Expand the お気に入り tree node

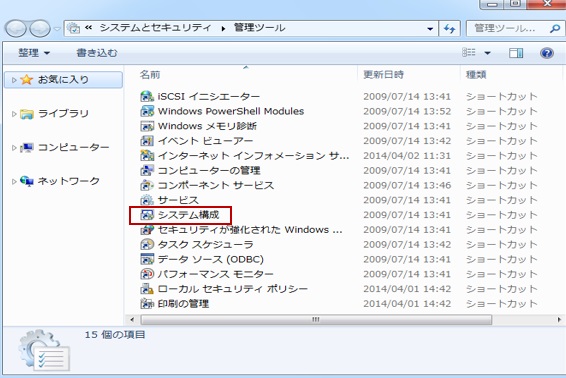tap(14, 80)
